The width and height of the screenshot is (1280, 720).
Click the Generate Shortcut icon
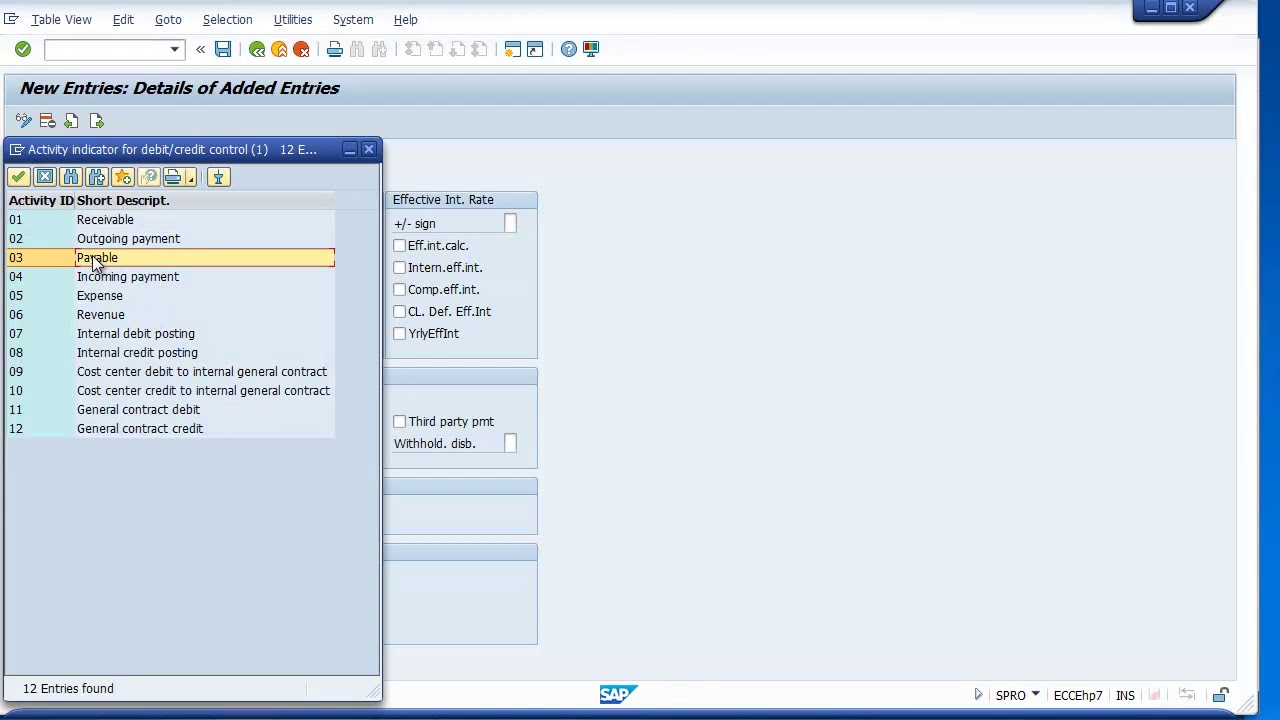535,49
